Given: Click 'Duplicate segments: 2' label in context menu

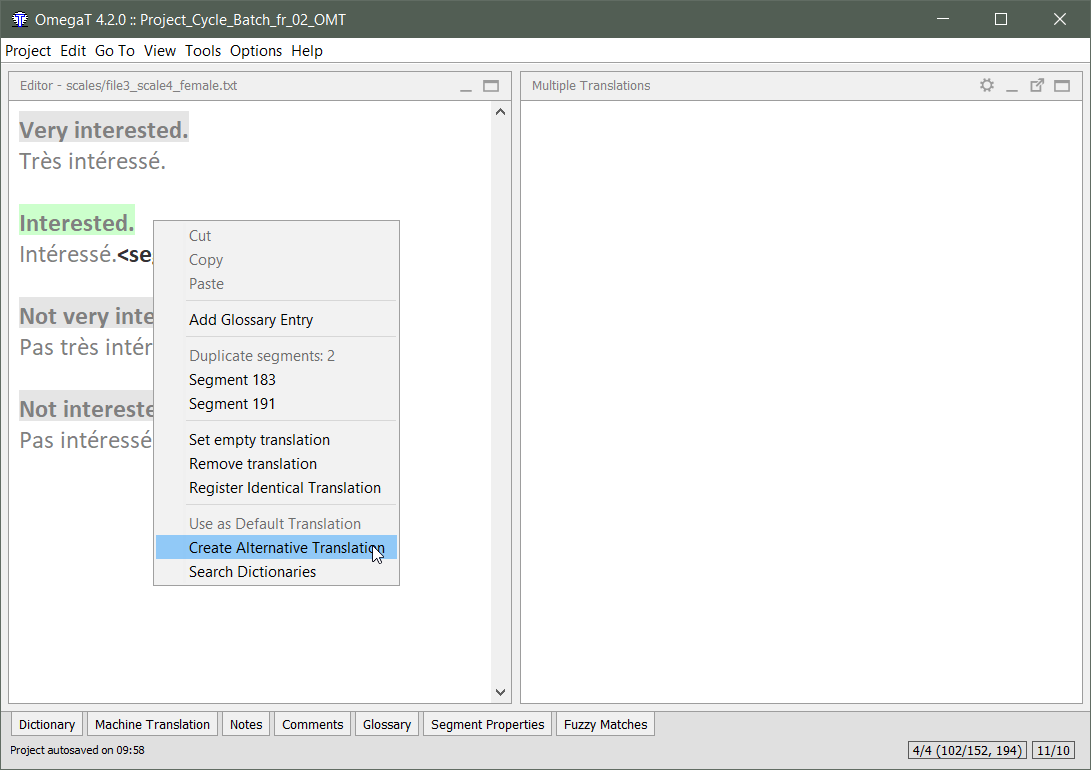Looking at the screenshot, I should point(262,356).
